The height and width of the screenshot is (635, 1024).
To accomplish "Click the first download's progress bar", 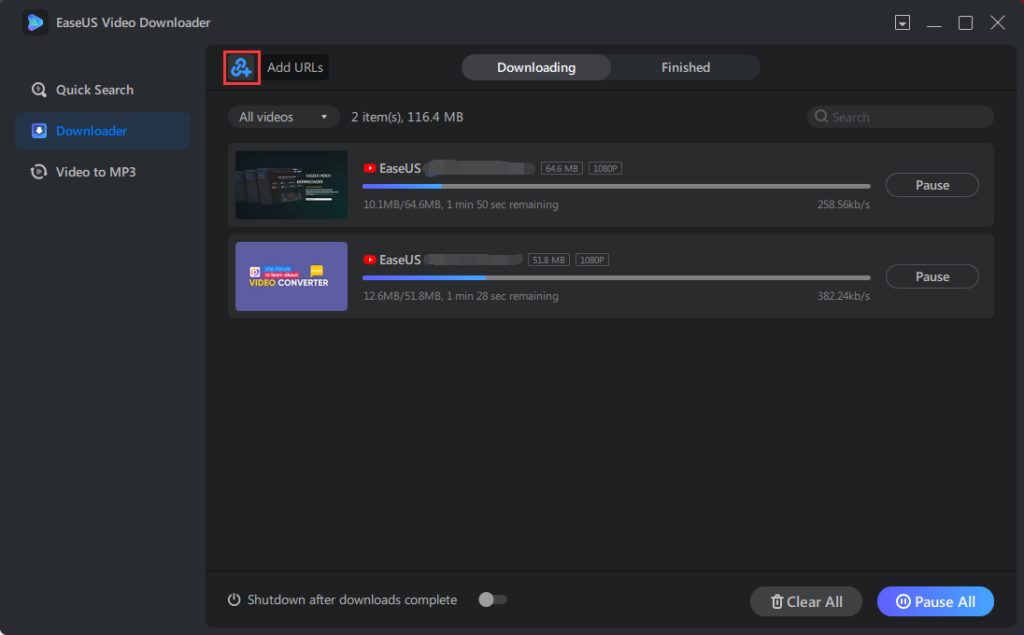I will pyautogui.click(x=615, y=186).
